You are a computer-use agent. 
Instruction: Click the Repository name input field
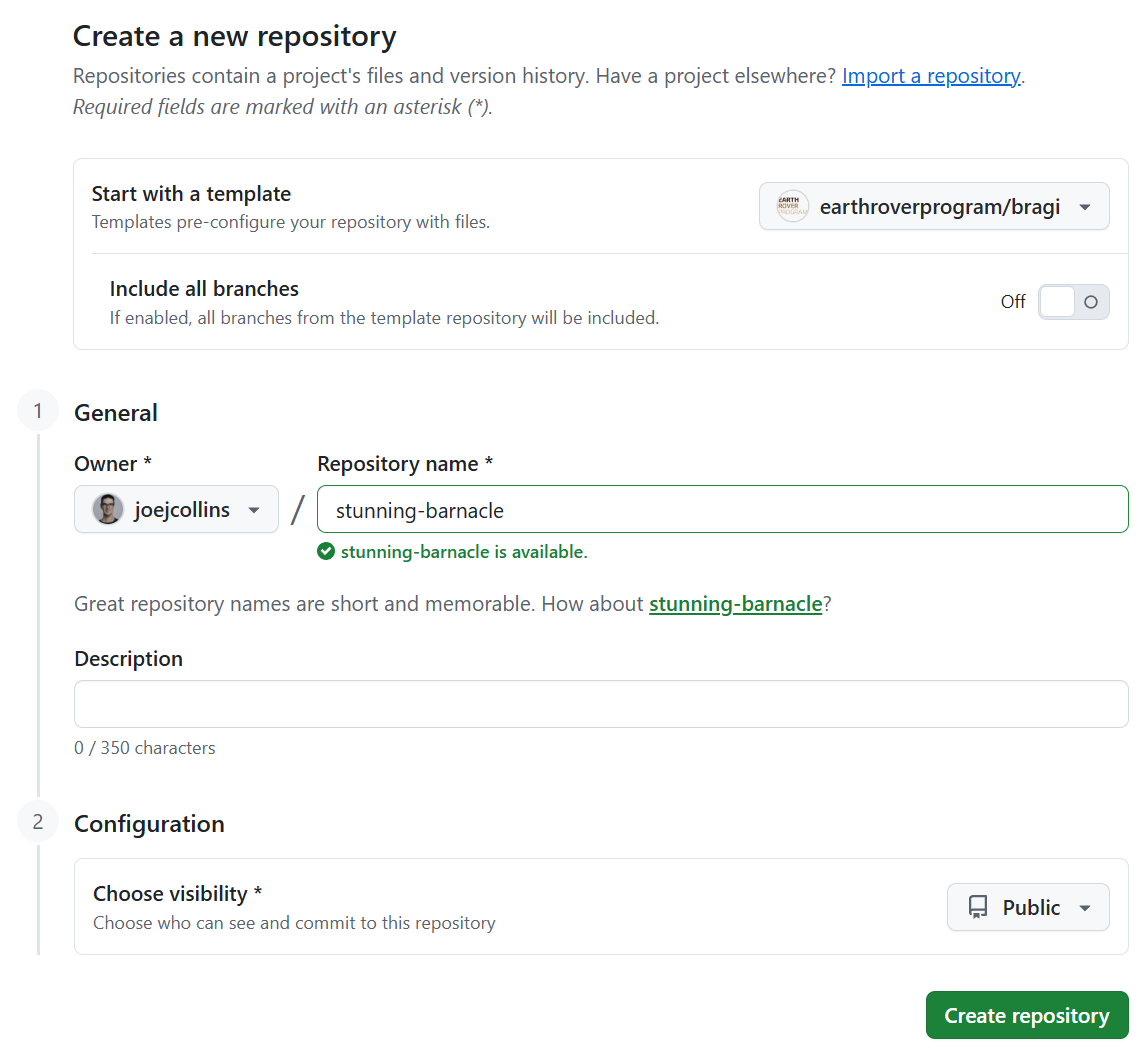723,510
